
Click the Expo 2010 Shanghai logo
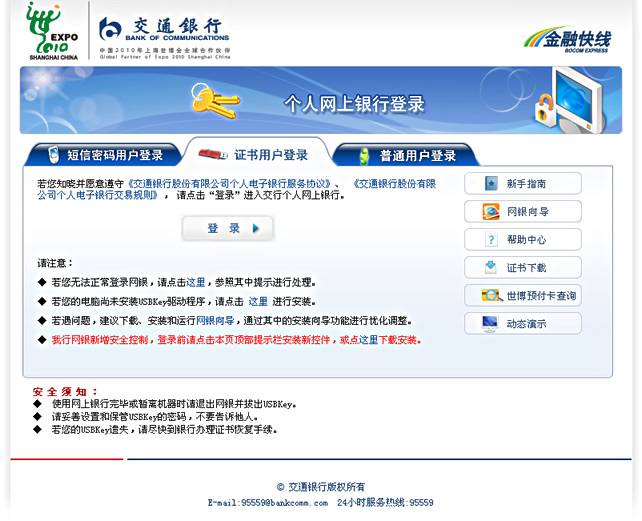pos(52,31)
